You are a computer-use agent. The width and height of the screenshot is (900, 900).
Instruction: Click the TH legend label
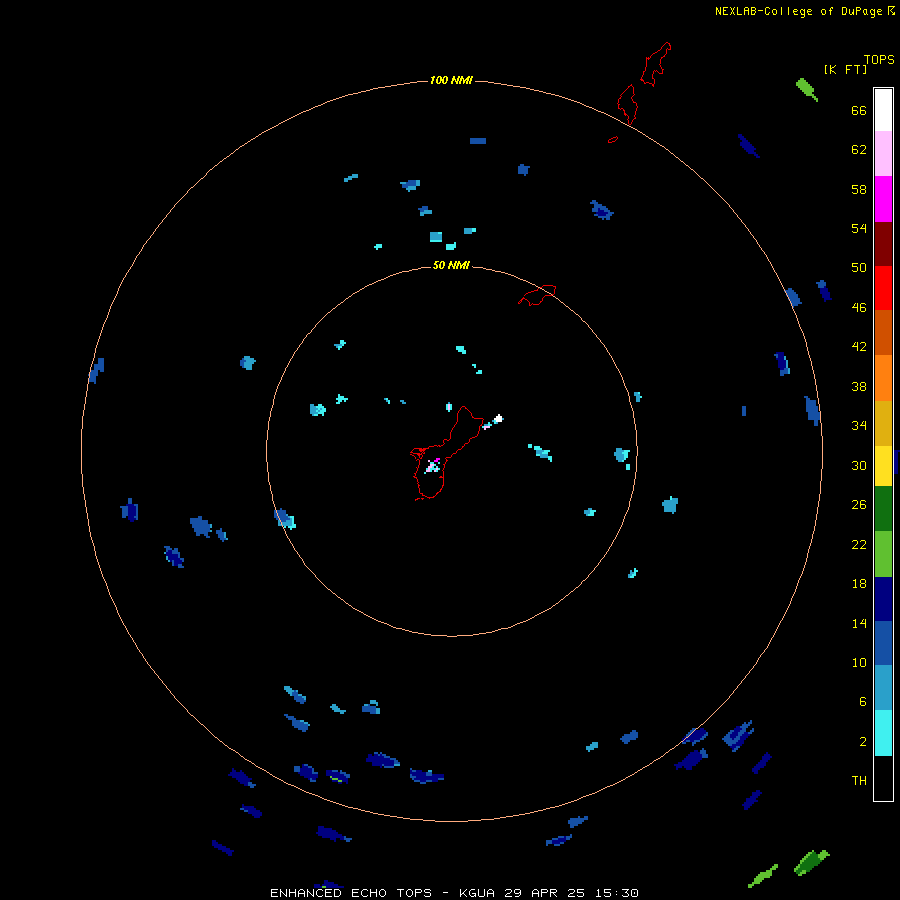(x=859, y=781)
